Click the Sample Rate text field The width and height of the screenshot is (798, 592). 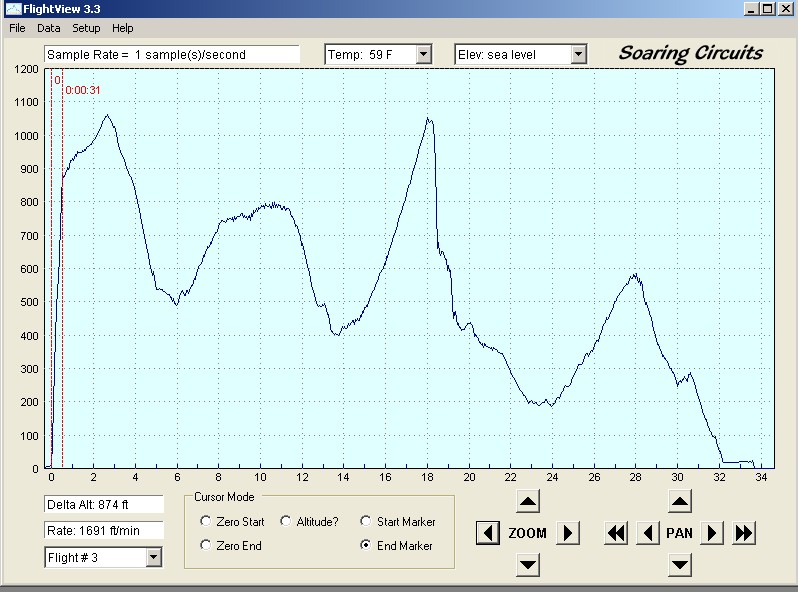[171, 54]
